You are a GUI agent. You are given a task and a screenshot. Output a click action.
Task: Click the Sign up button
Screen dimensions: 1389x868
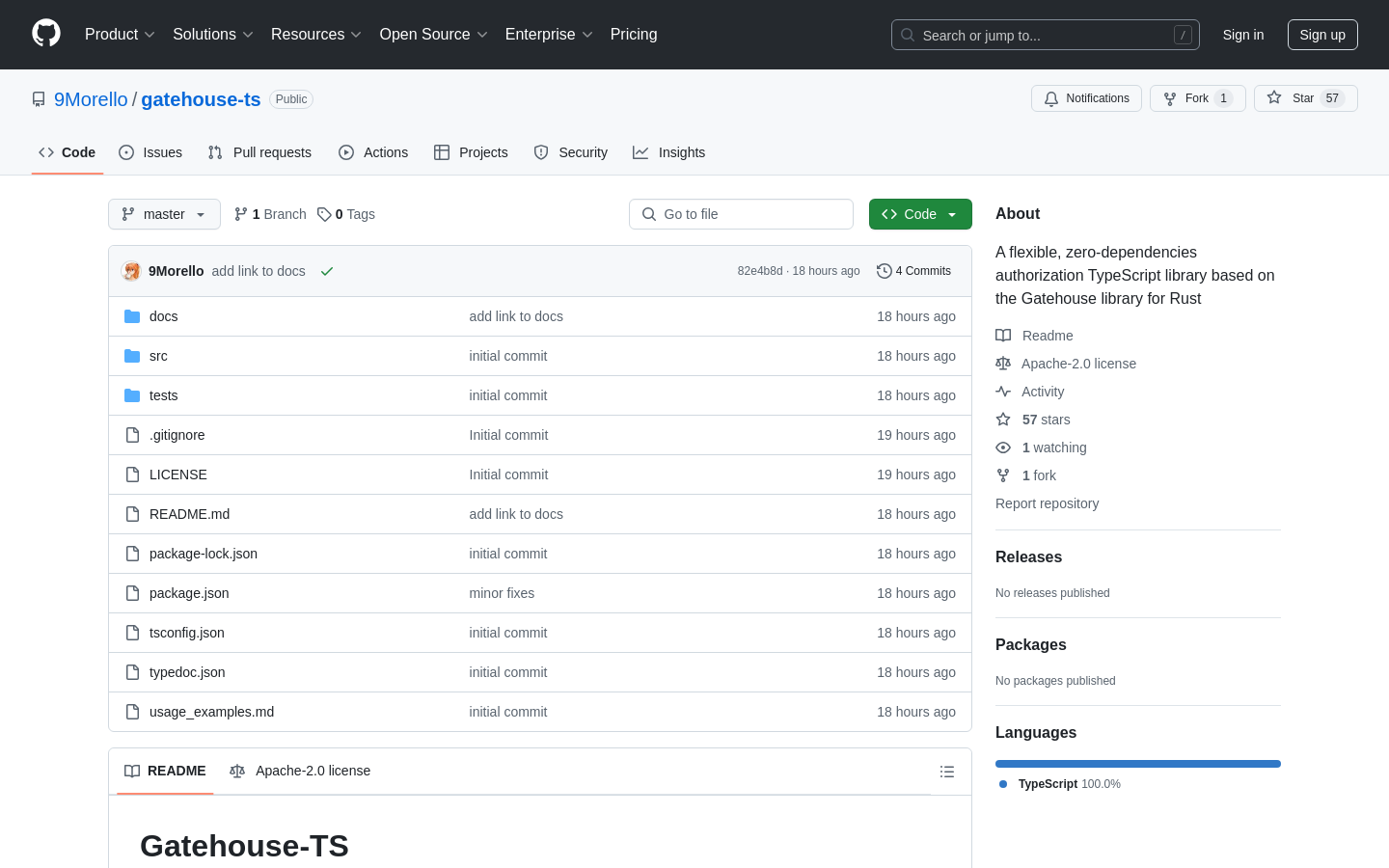(x=1322, y=35)
